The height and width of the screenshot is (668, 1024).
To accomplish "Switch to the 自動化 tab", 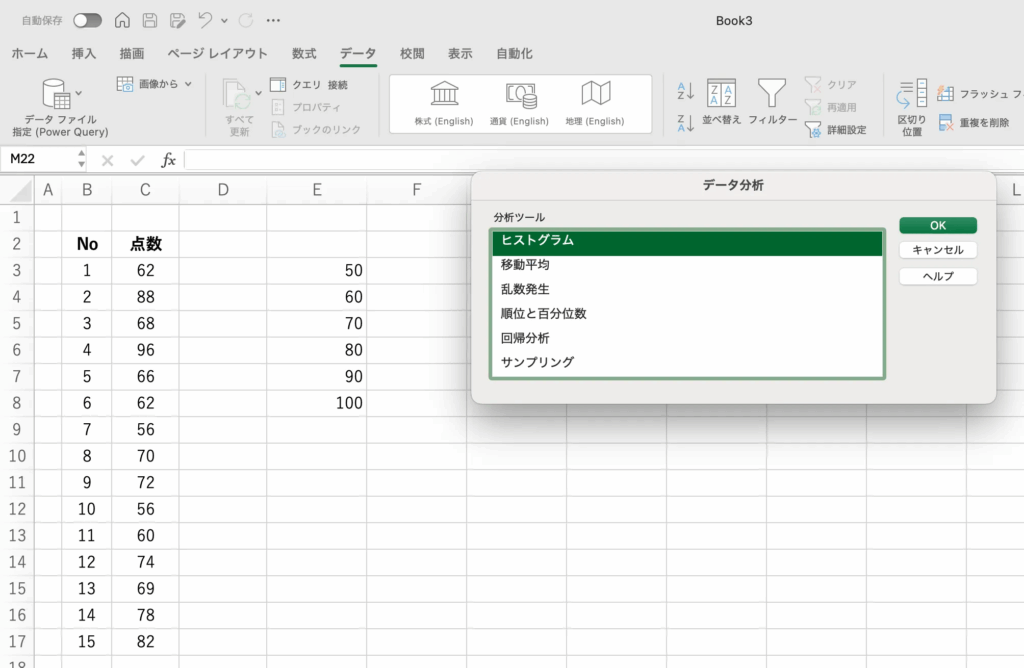I will [x=515, y=54].
